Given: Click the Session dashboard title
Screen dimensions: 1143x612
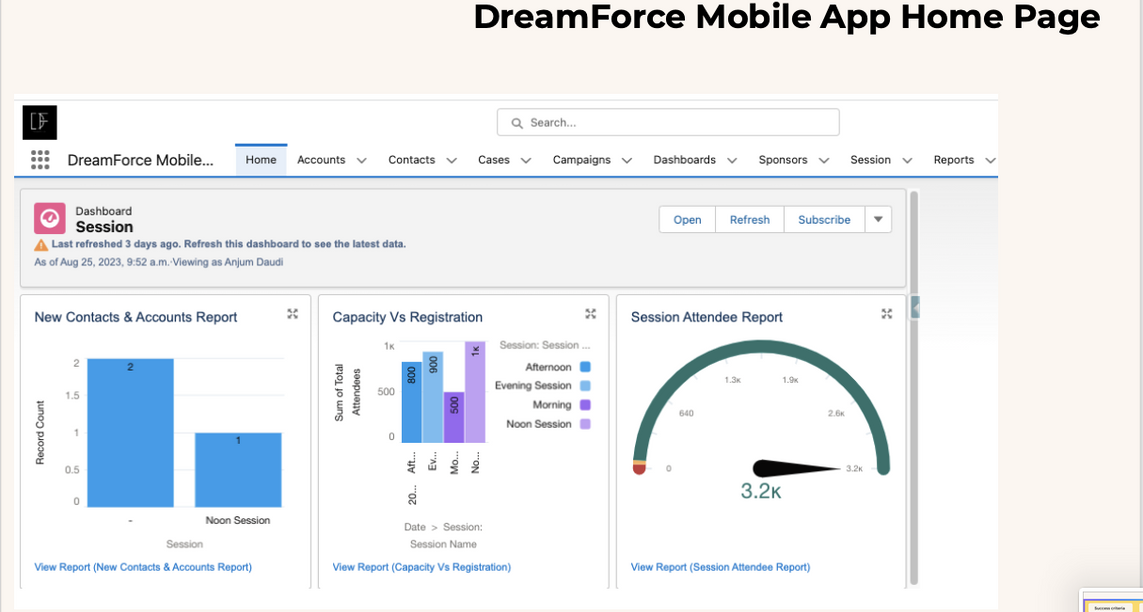Looking at the screenshot, I should 104,227.
